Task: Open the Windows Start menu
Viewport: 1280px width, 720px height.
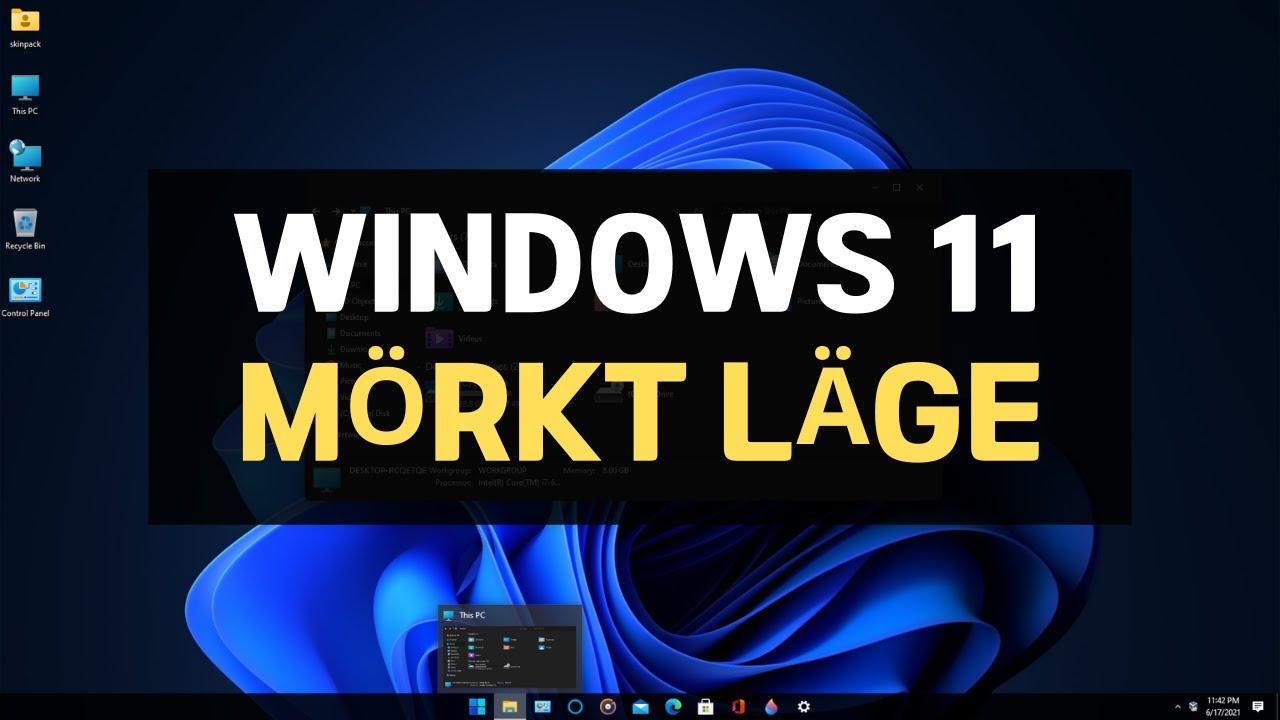Action: (477, 707)
